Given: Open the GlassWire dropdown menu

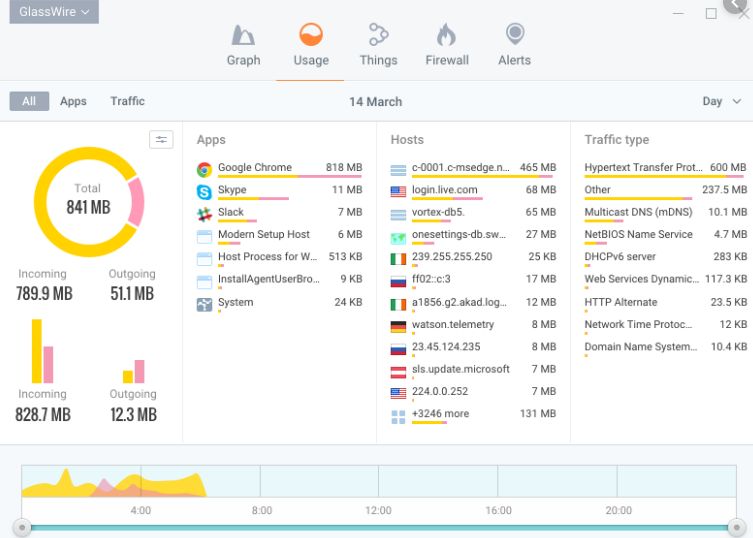Looking at the screenshot, I should 54,12.
